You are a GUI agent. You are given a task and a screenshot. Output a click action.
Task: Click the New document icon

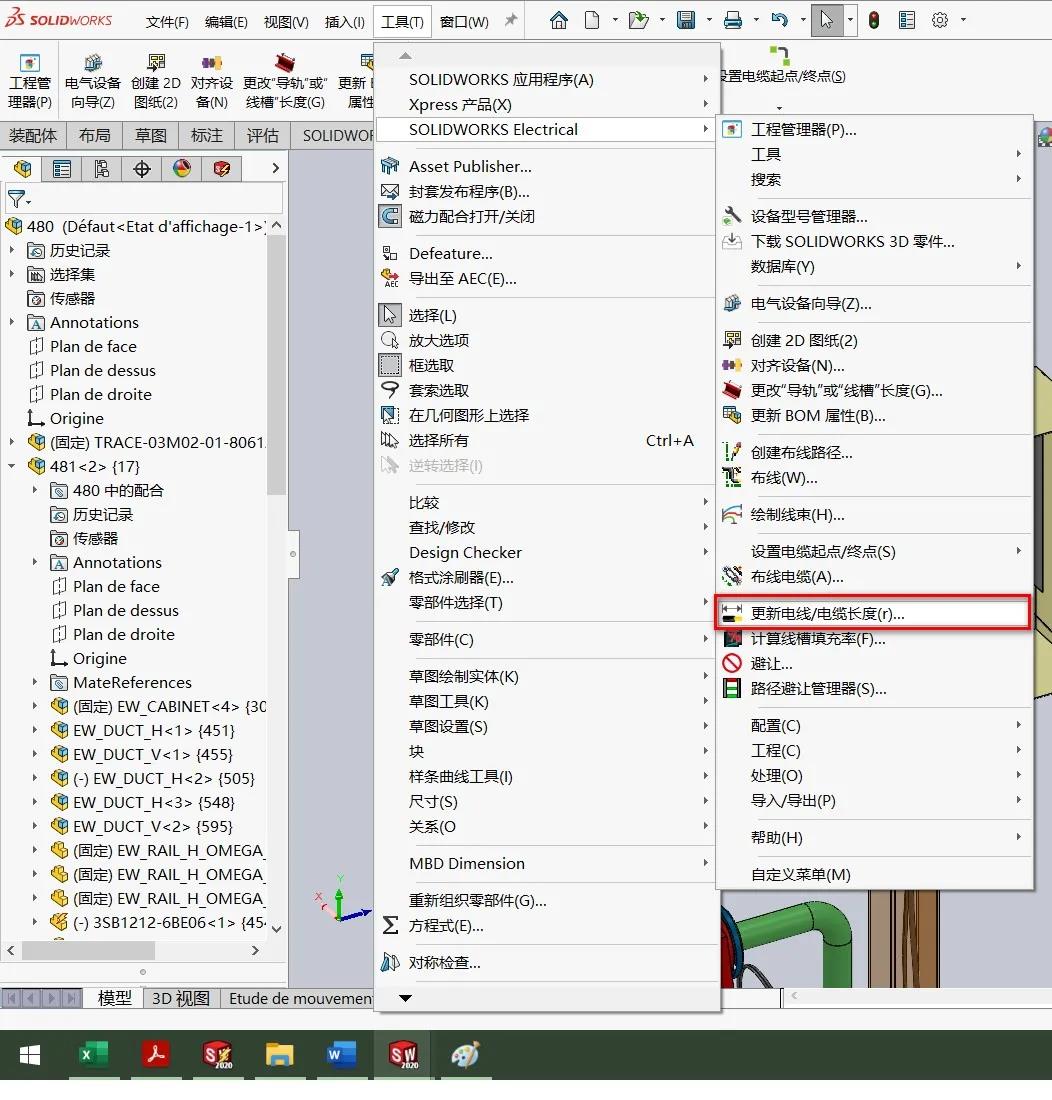tap(592, 20)
